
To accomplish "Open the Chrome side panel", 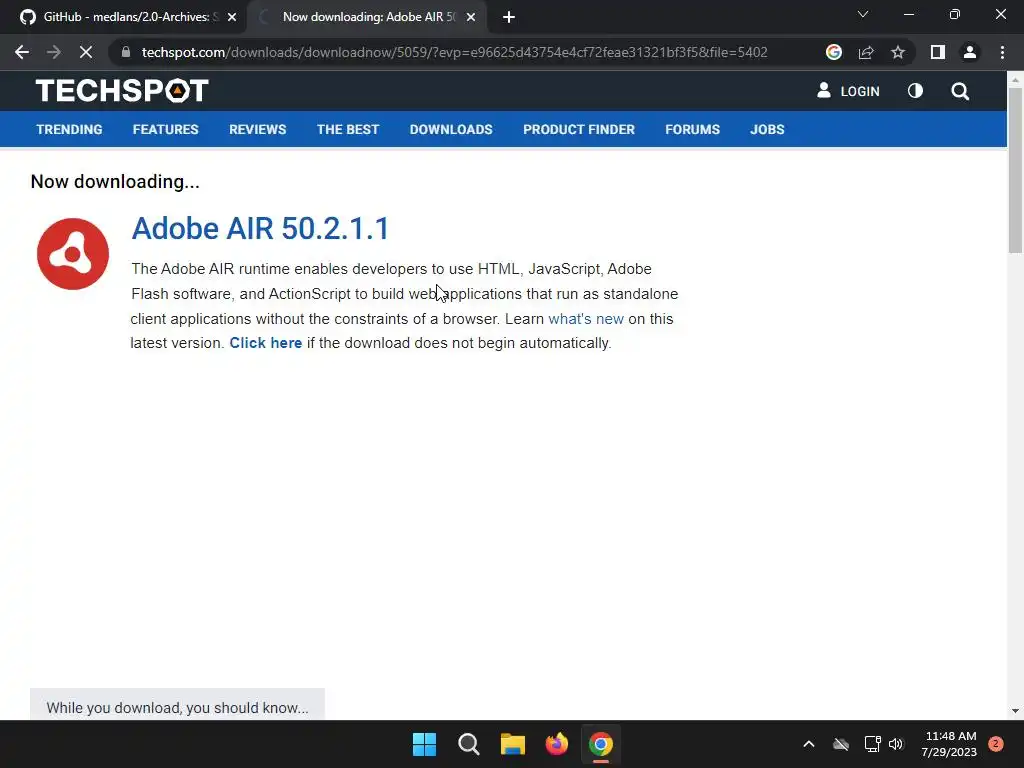I will point(938,52).
